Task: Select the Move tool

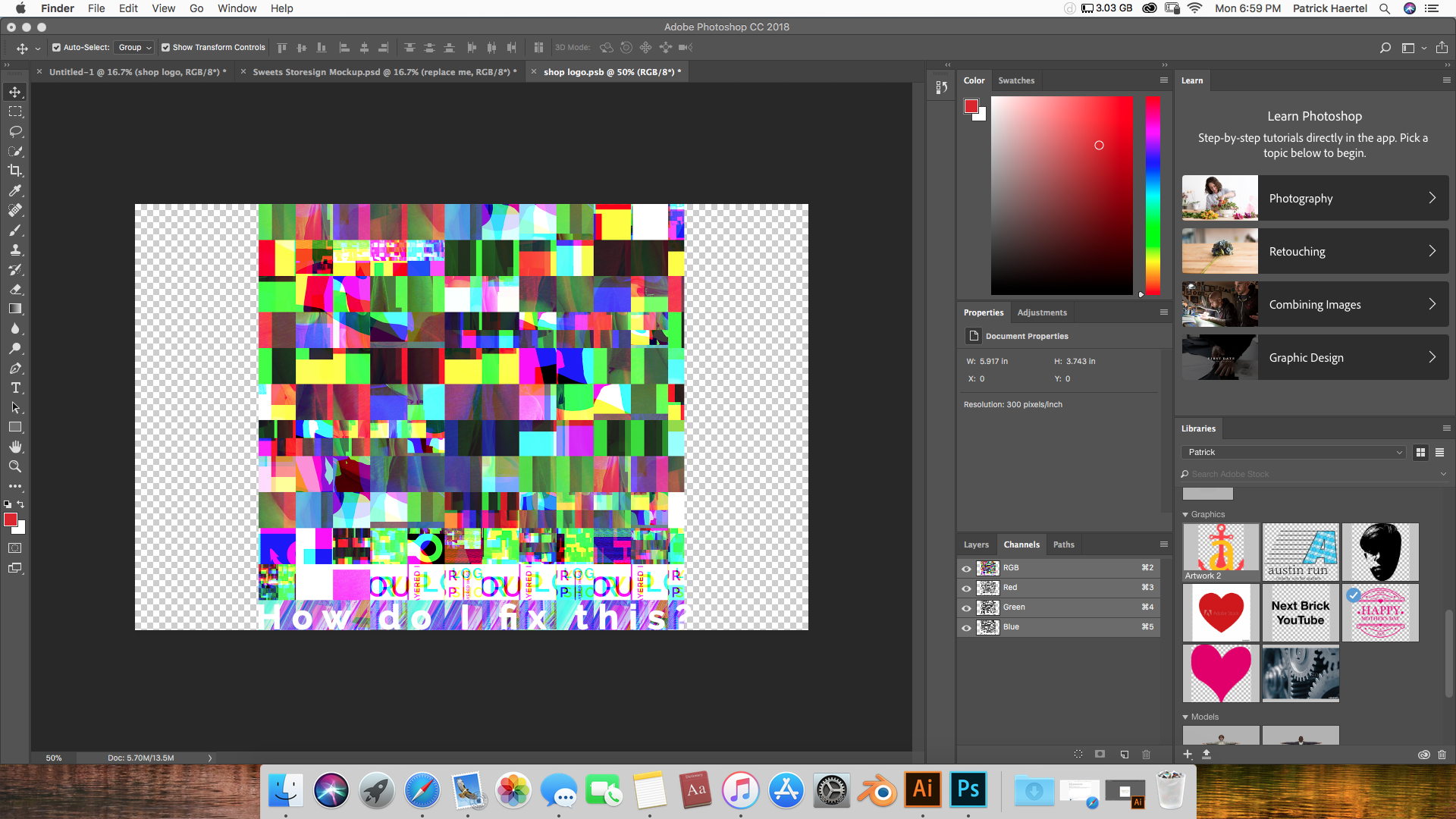Action: tap(15, 91)
